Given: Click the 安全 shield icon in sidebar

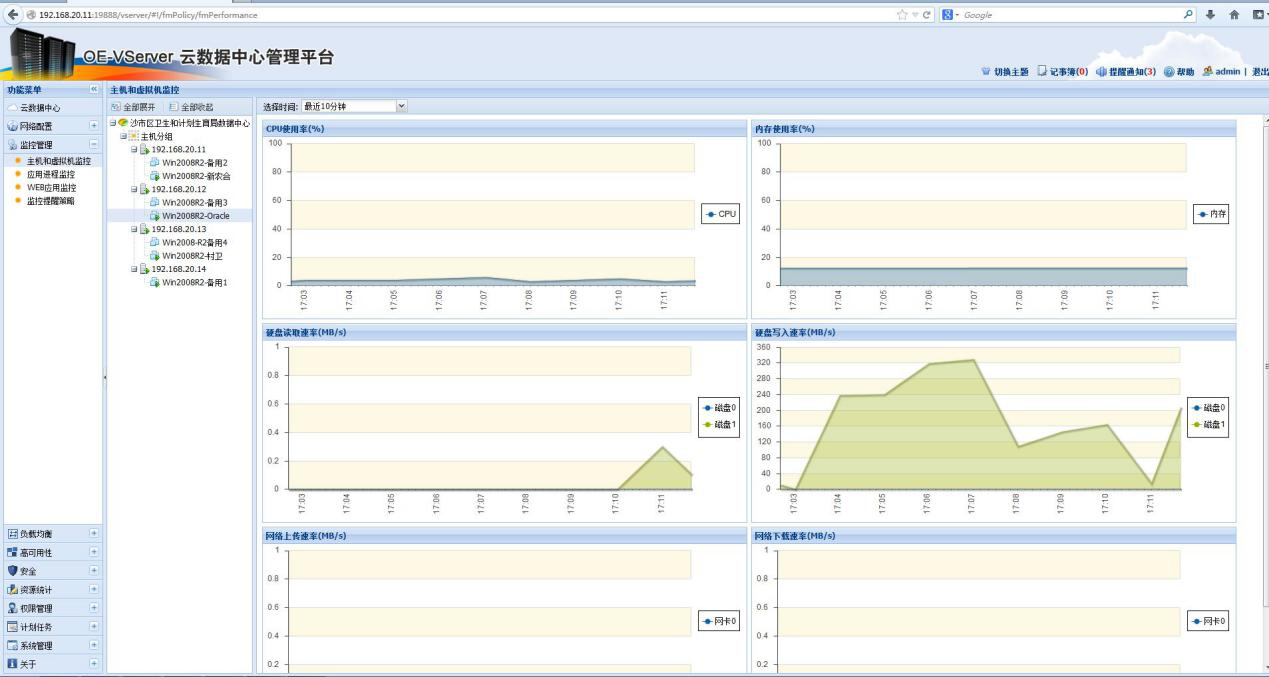Looking at the screenshot, I should click(x=12, y=571).
